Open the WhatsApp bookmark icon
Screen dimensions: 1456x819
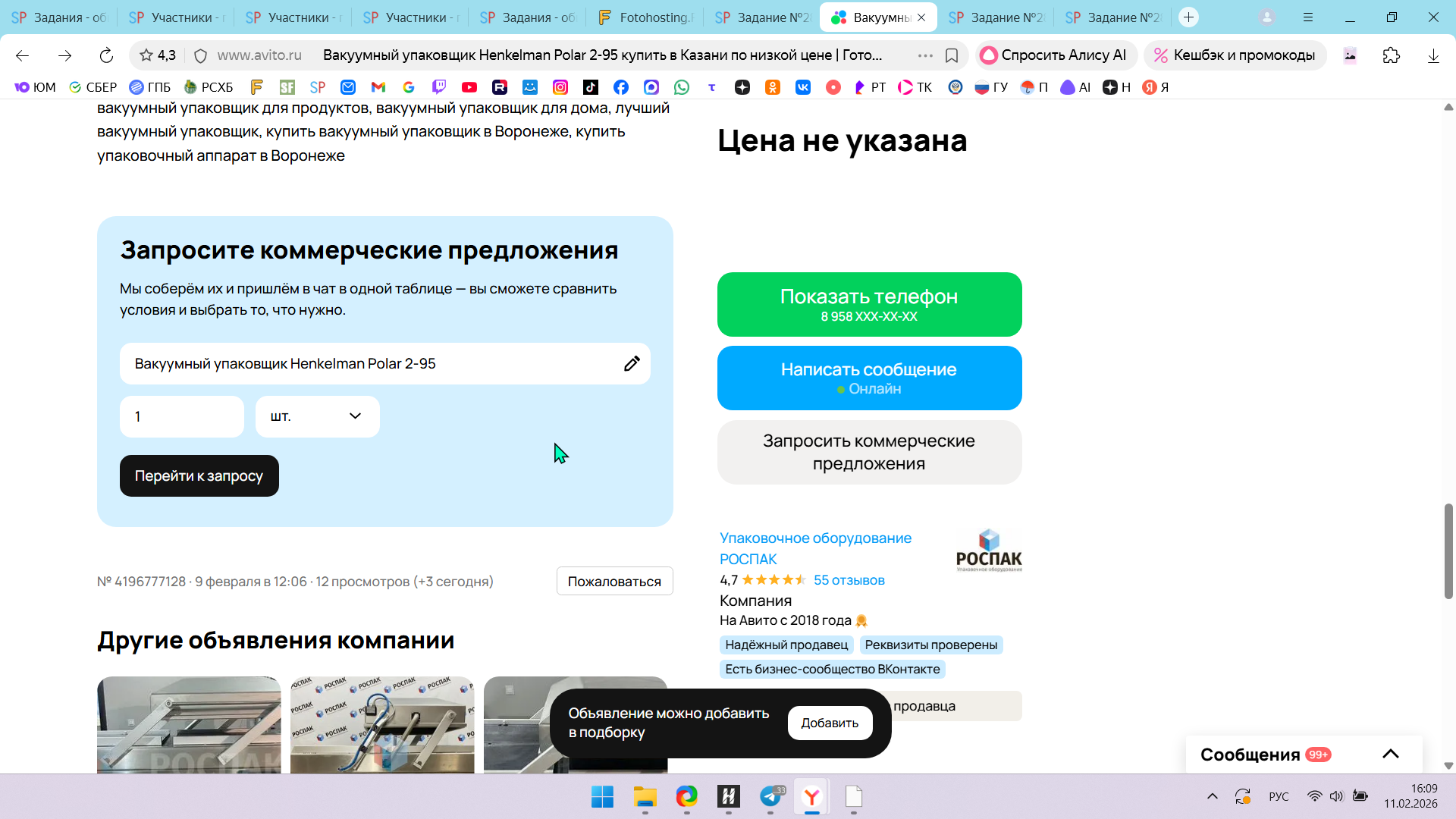pos(682,87)
